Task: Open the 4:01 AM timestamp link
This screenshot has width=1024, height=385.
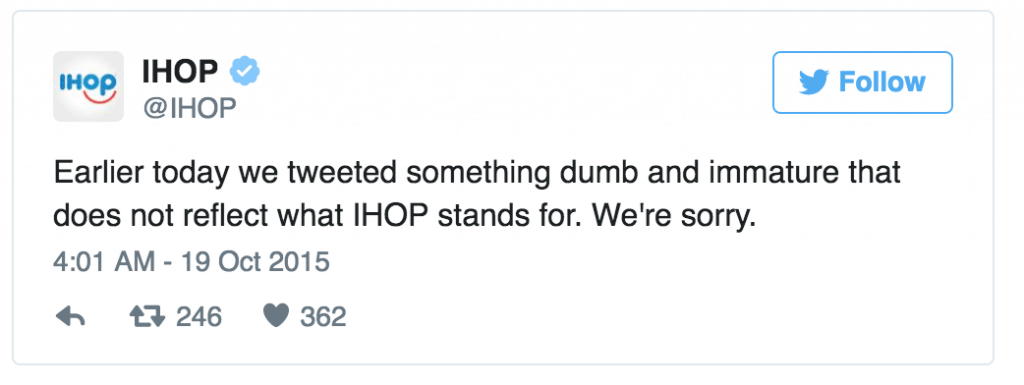Action: click(x=104, y=262)
